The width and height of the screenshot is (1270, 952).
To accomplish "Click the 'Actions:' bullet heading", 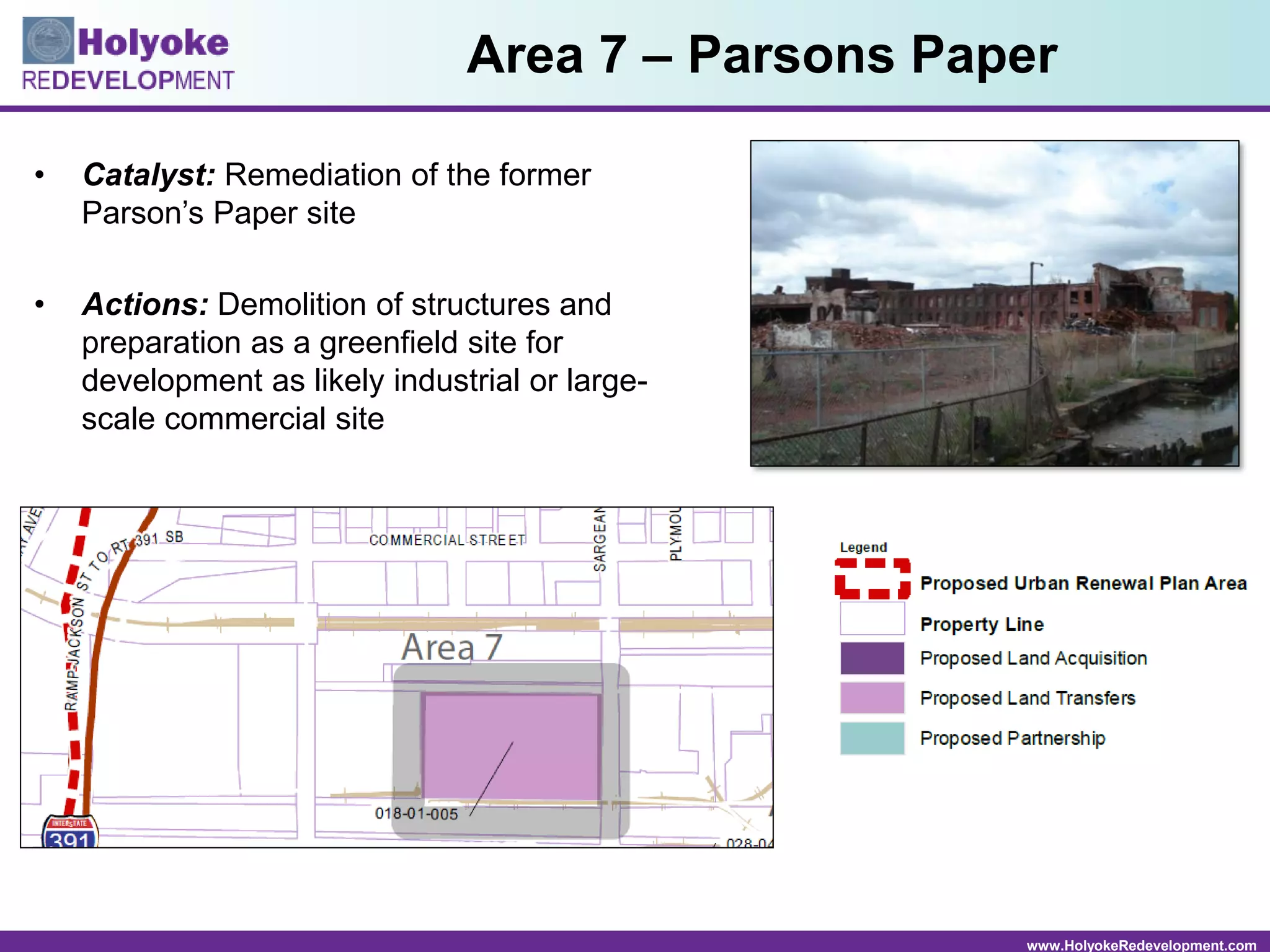I will 145,304.
